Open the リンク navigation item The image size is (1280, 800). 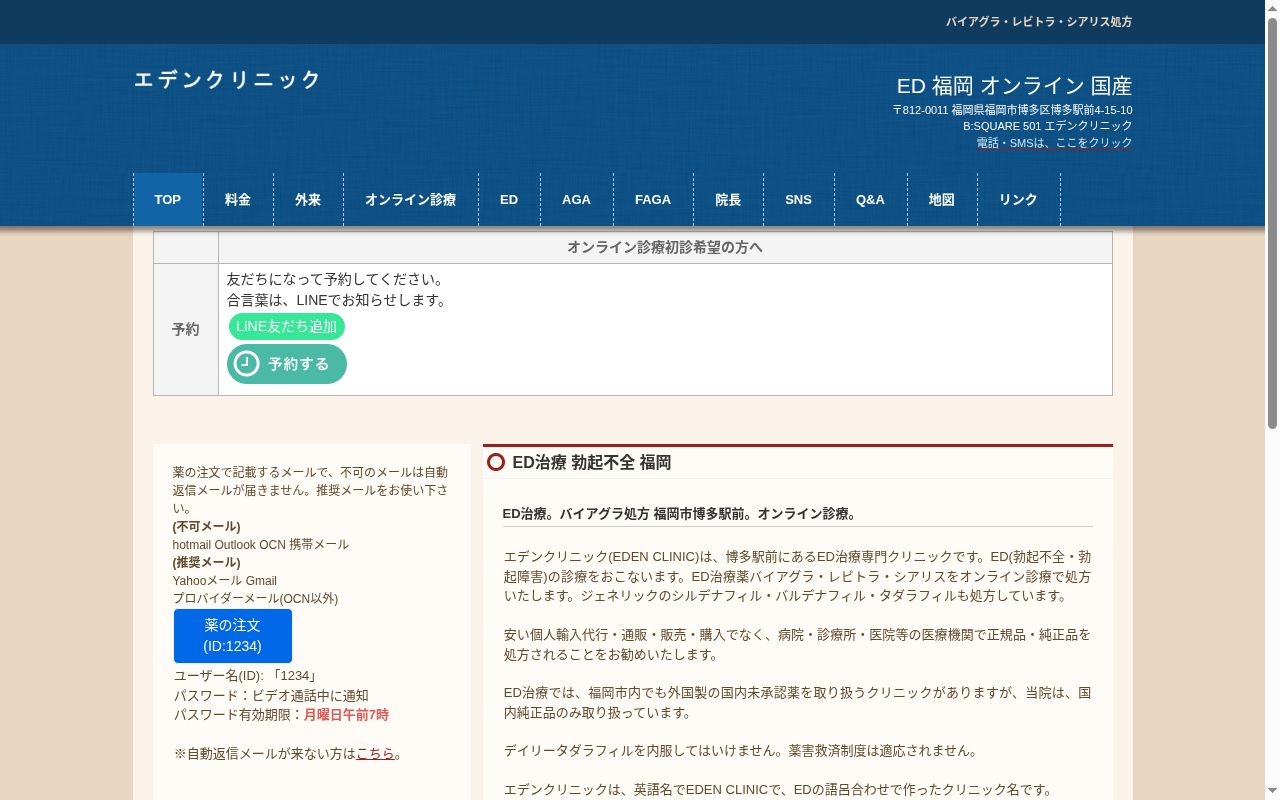point(1019,200)
